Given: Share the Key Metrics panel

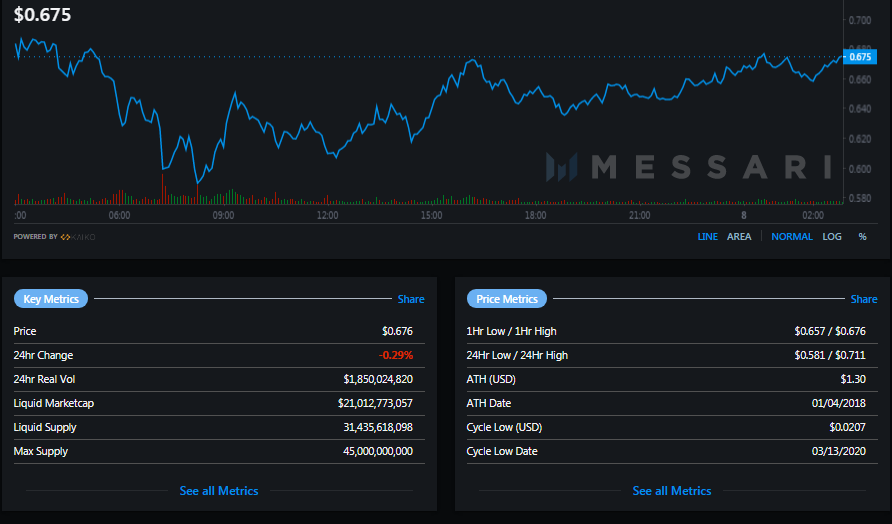Looking at the screenshot, I should coord(411,299).
